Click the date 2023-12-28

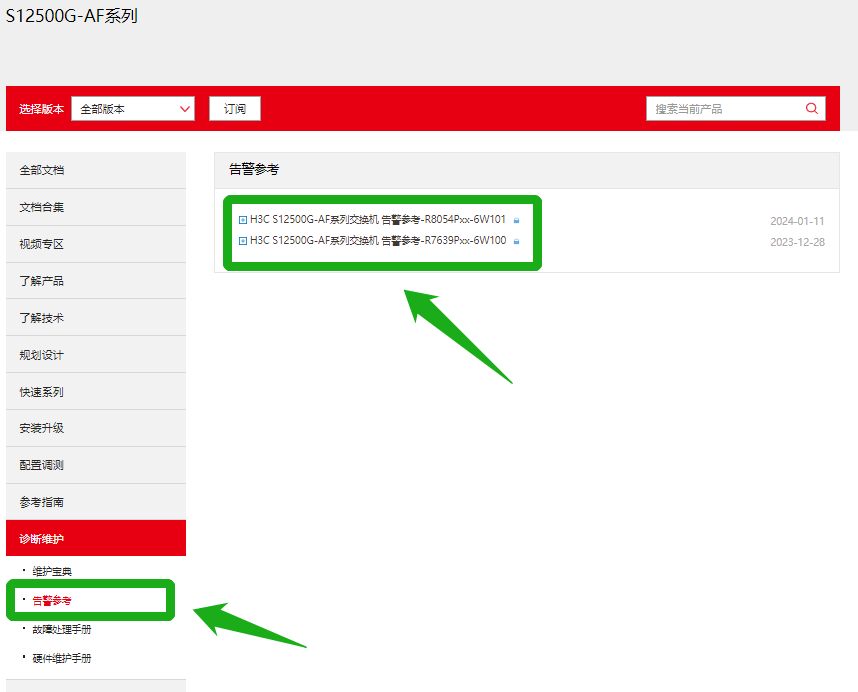797,242
